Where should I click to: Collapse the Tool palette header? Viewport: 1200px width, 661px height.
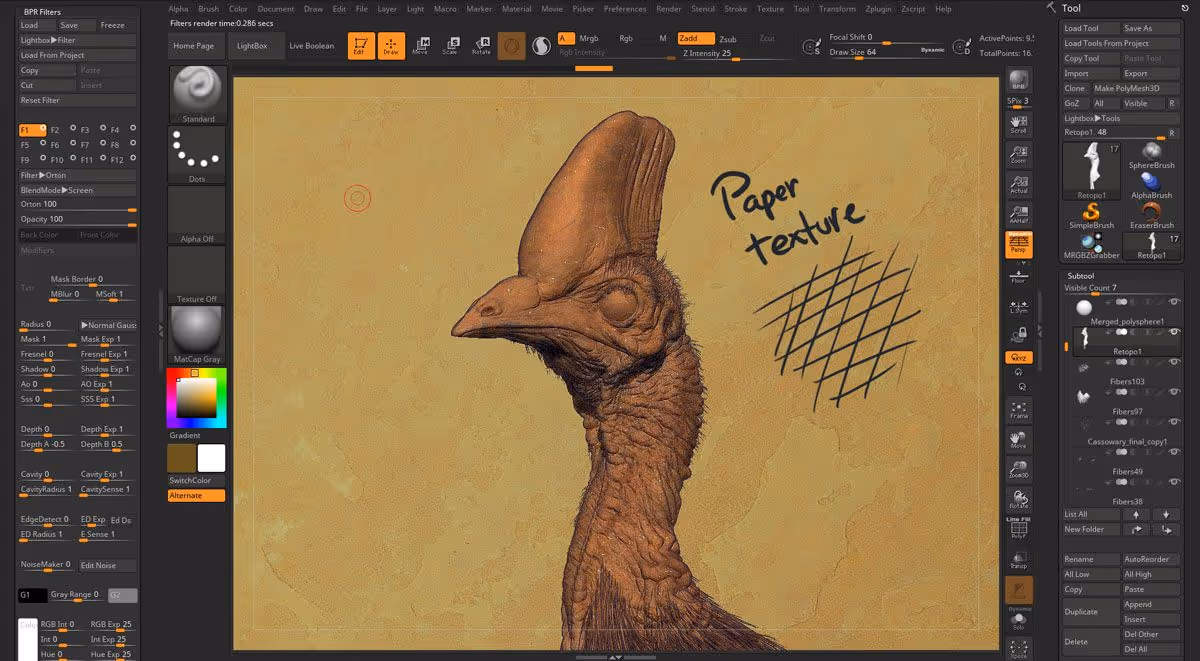(x=1071, y=8)
